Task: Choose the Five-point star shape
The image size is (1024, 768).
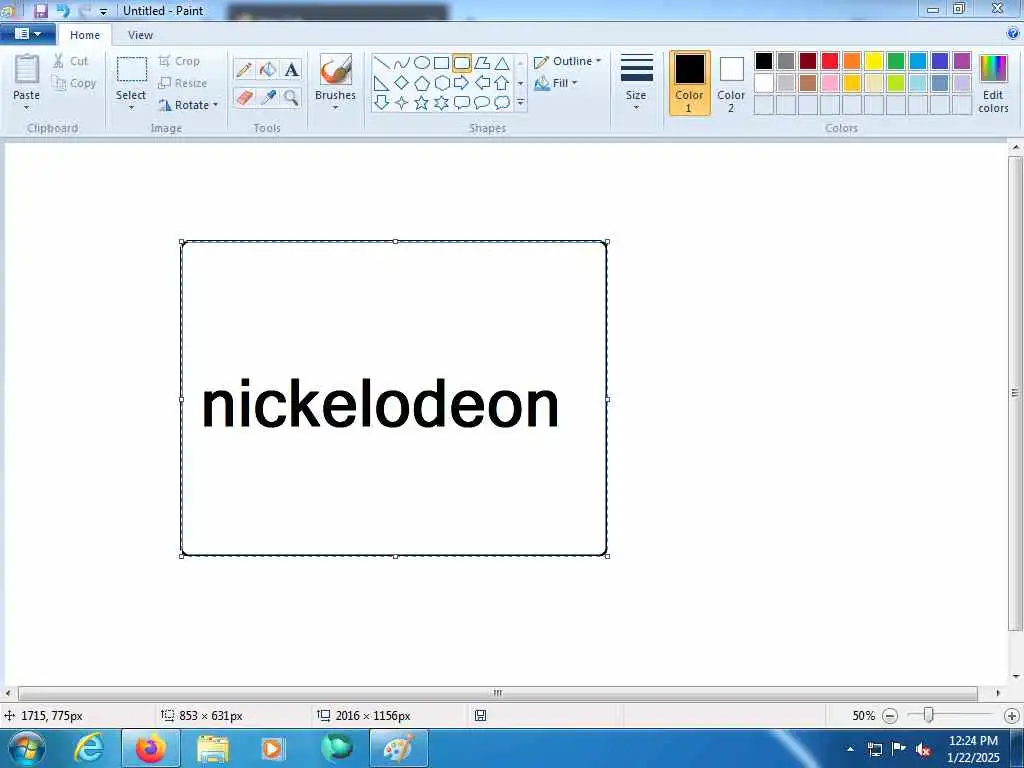Action: click(x=422, y=103)
